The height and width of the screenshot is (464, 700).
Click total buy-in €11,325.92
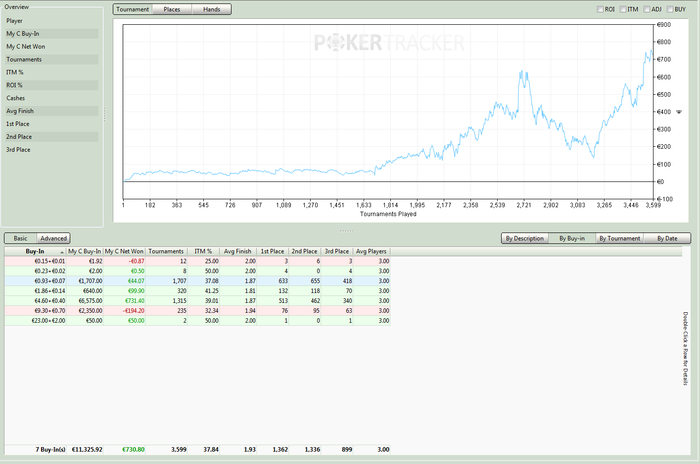pos(87,449)
